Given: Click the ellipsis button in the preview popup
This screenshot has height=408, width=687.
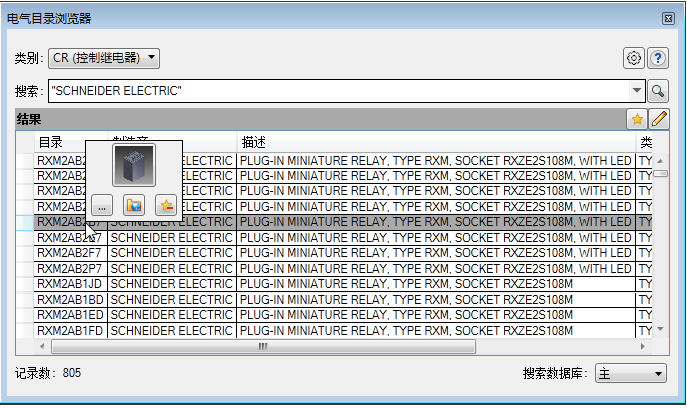Looking at the screenshot, I should pyautogui.click(x=102, y=206).
